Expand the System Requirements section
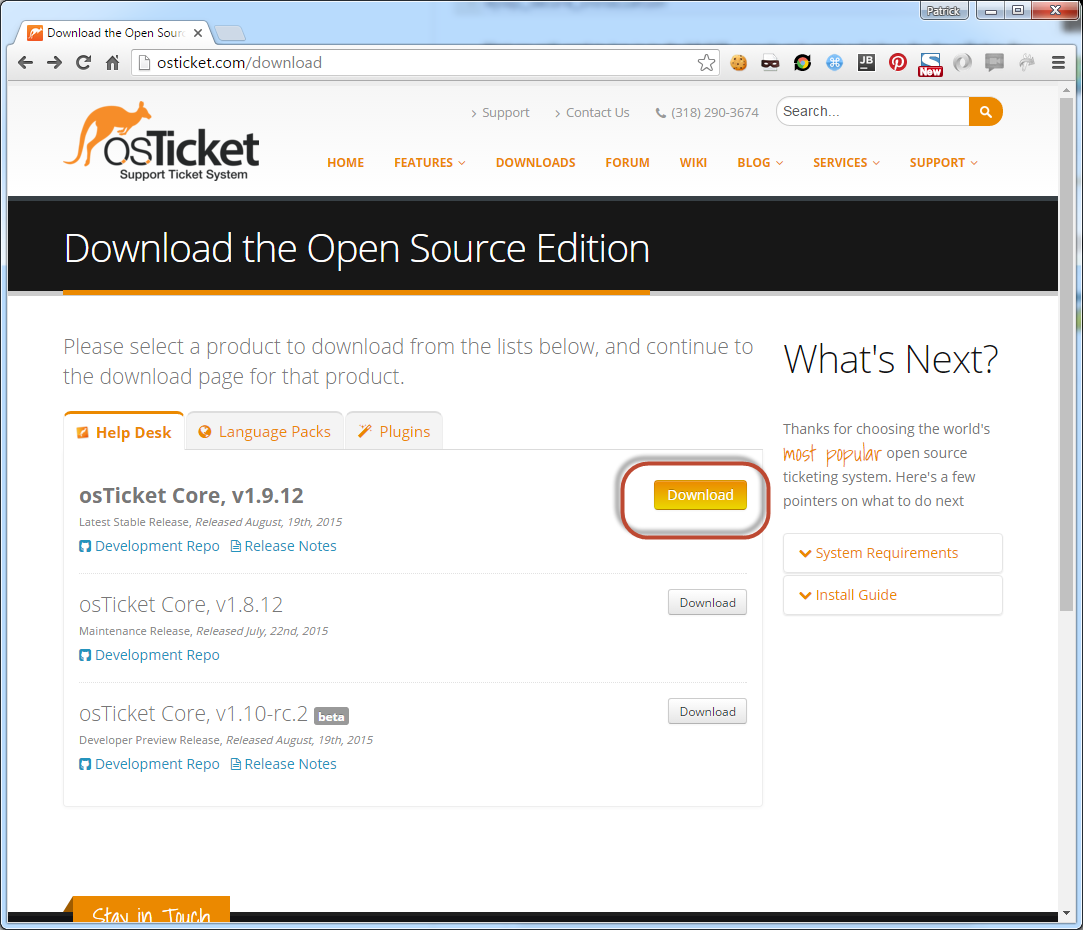This screenshot has width=1083, height=930. (x=892, y=553)
